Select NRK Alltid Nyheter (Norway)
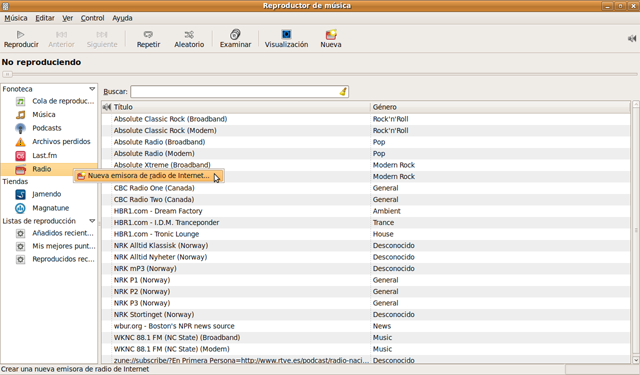This screenshot has width=640, height=375. 366,257
